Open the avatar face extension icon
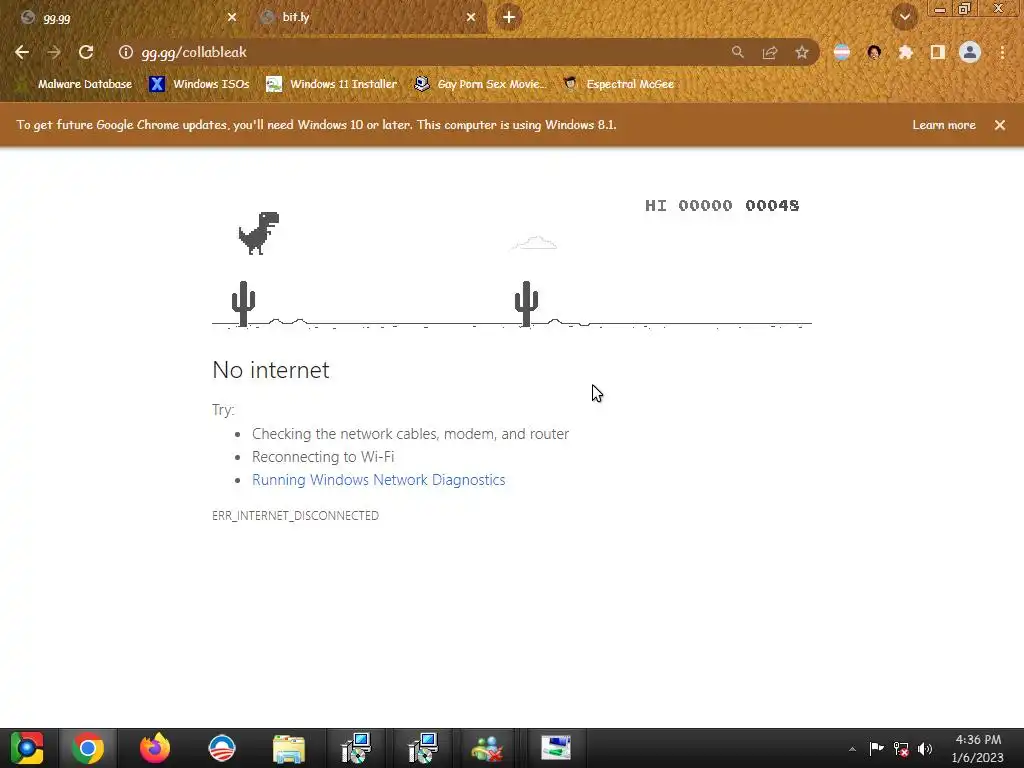 coord(874,52)
